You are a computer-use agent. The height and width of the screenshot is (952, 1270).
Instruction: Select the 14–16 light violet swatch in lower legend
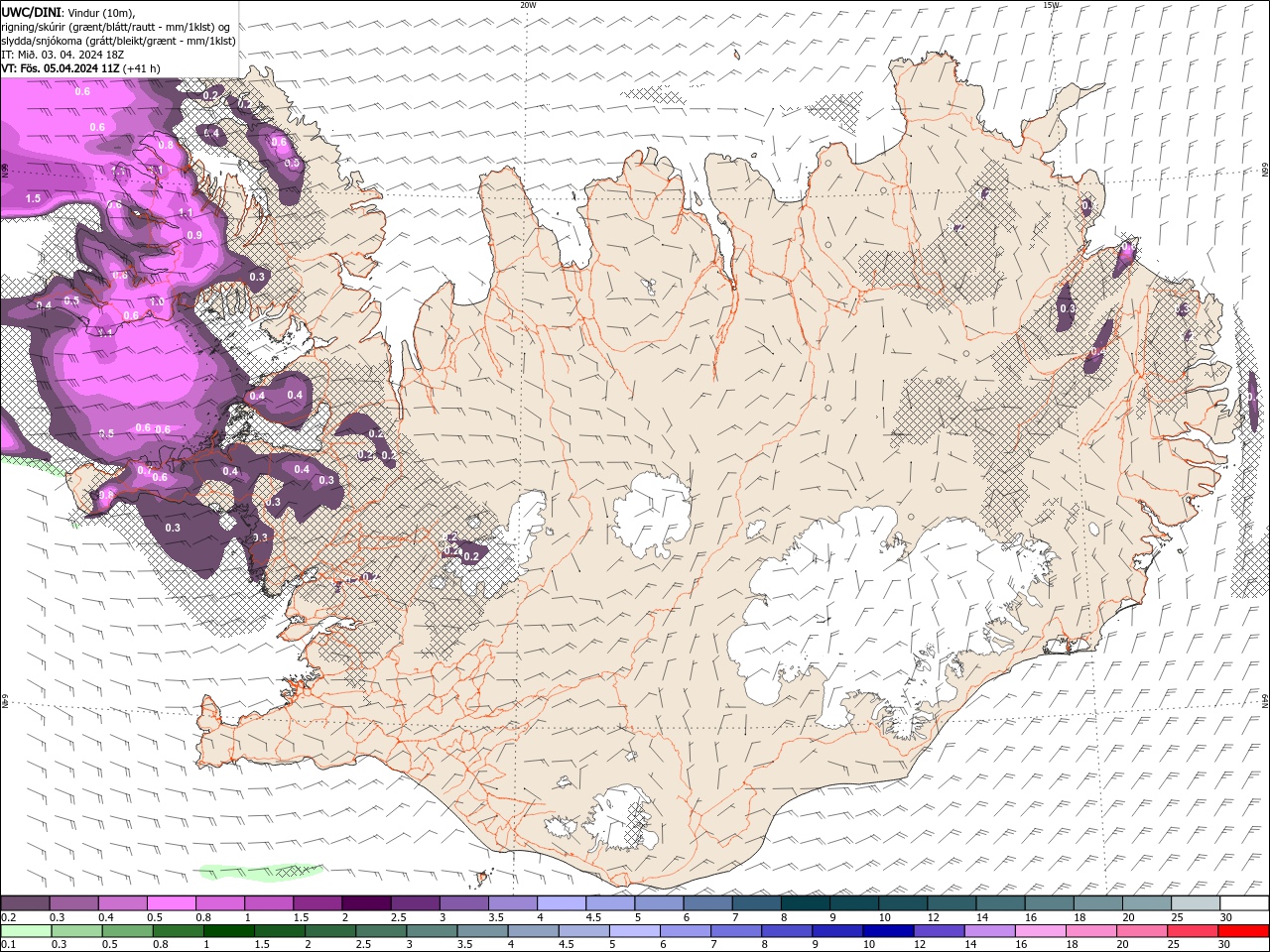coord(989,931)
